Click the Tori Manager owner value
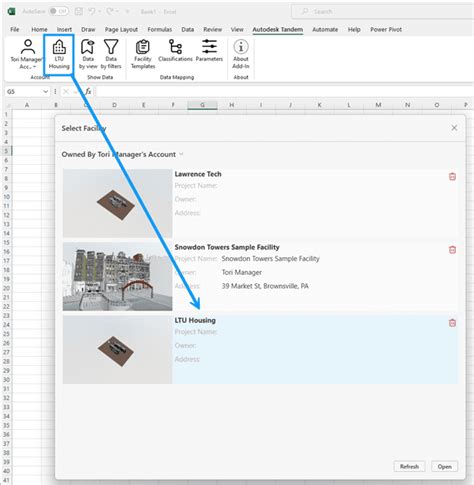 [242, 272]
